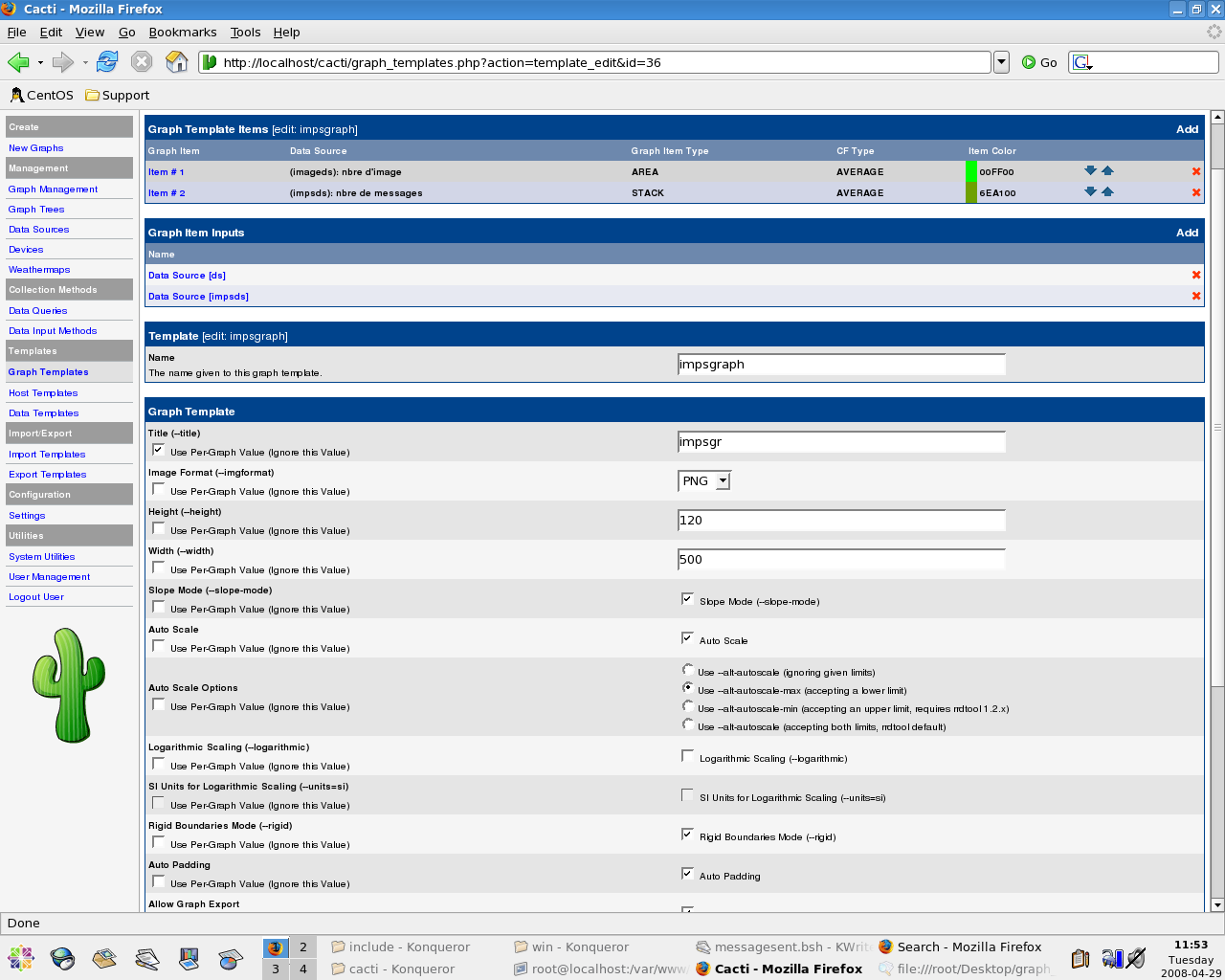1225x980 pixels.
Task: Enable Height Use Per-Graph Value checkbox
Action: click(159, 528)
